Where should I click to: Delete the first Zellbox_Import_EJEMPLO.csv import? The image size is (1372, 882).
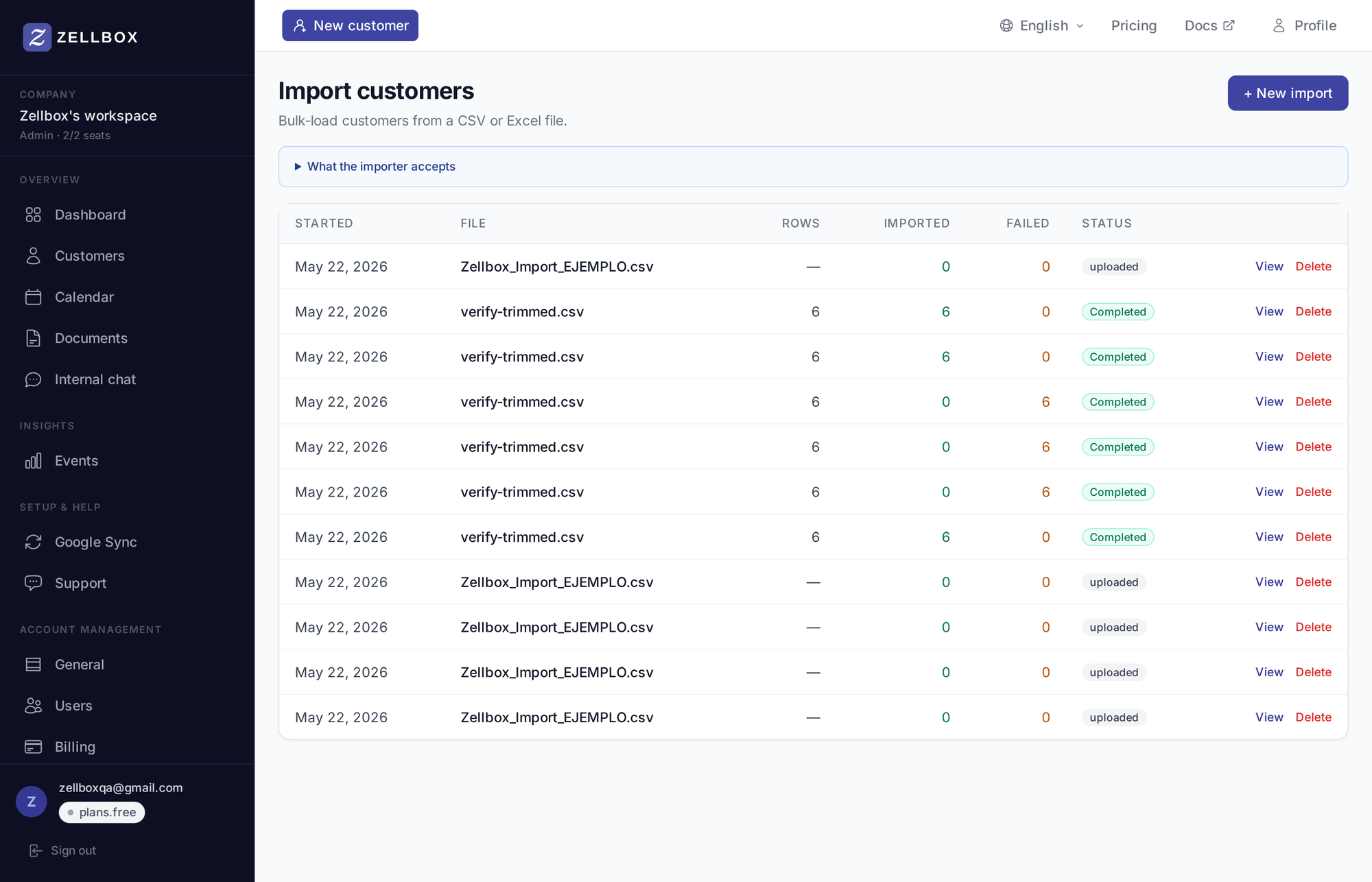1313,266
